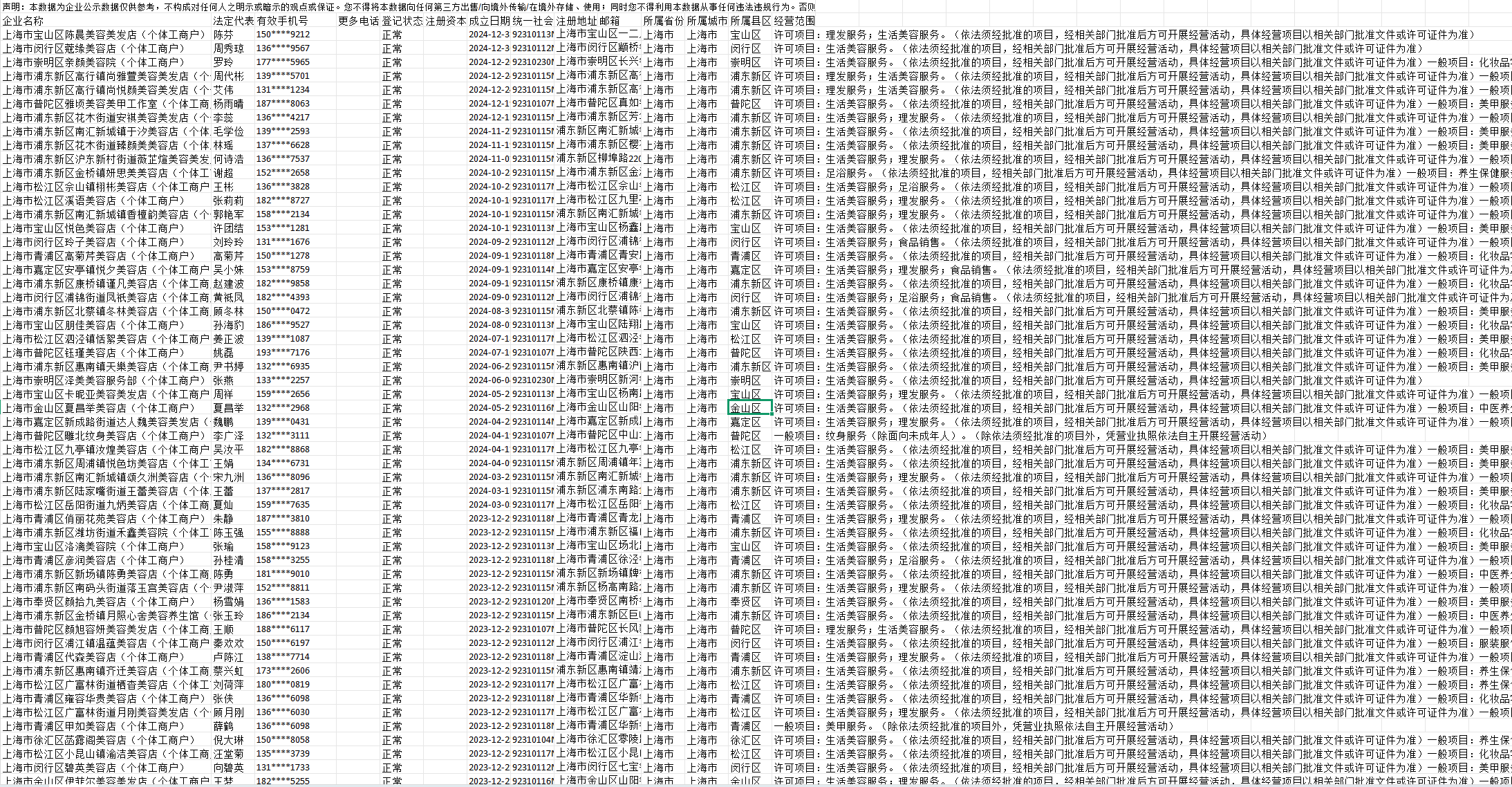Click phone number cell 150****9212
1512x787 pixels.
283,35
